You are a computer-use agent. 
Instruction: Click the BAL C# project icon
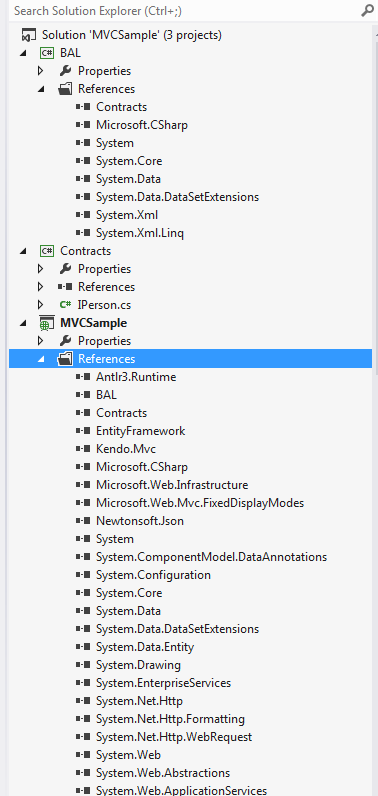pyautogui.click(x=47, y=53)
